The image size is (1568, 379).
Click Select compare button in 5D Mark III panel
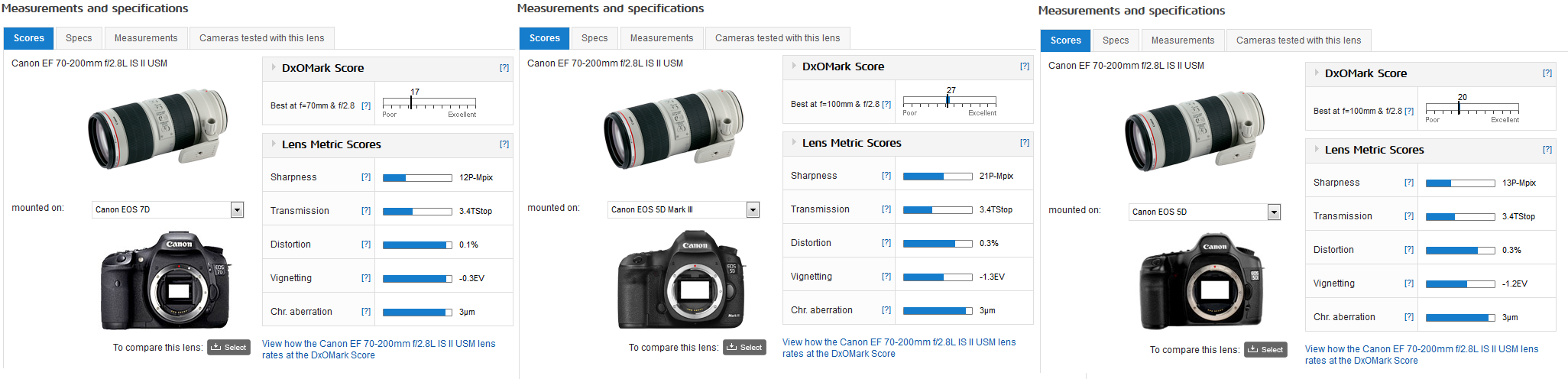click(744, 348)
